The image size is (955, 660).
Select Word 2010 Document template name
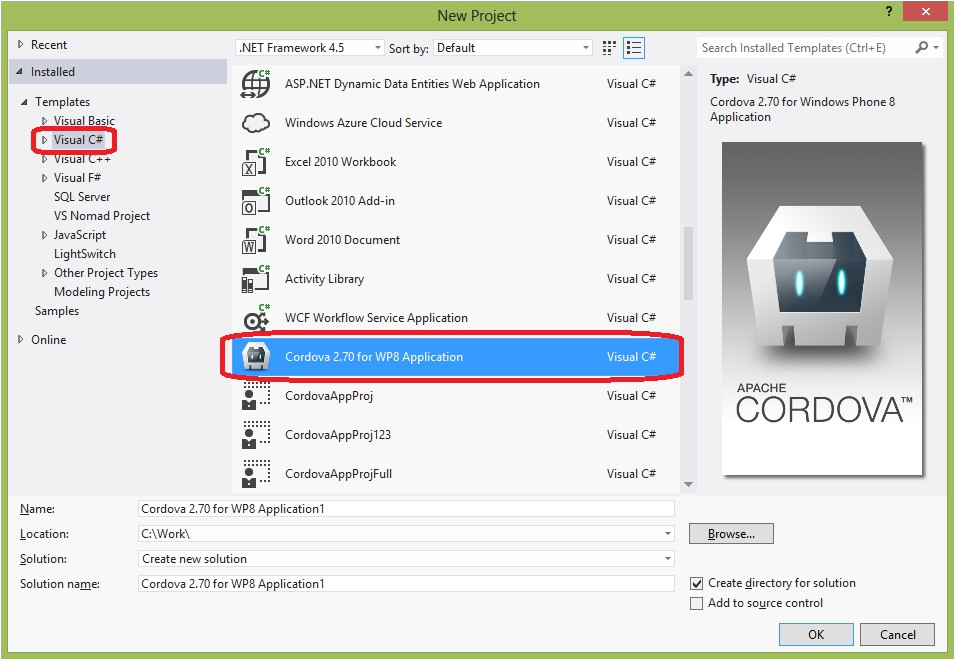(x=342, y=240)
